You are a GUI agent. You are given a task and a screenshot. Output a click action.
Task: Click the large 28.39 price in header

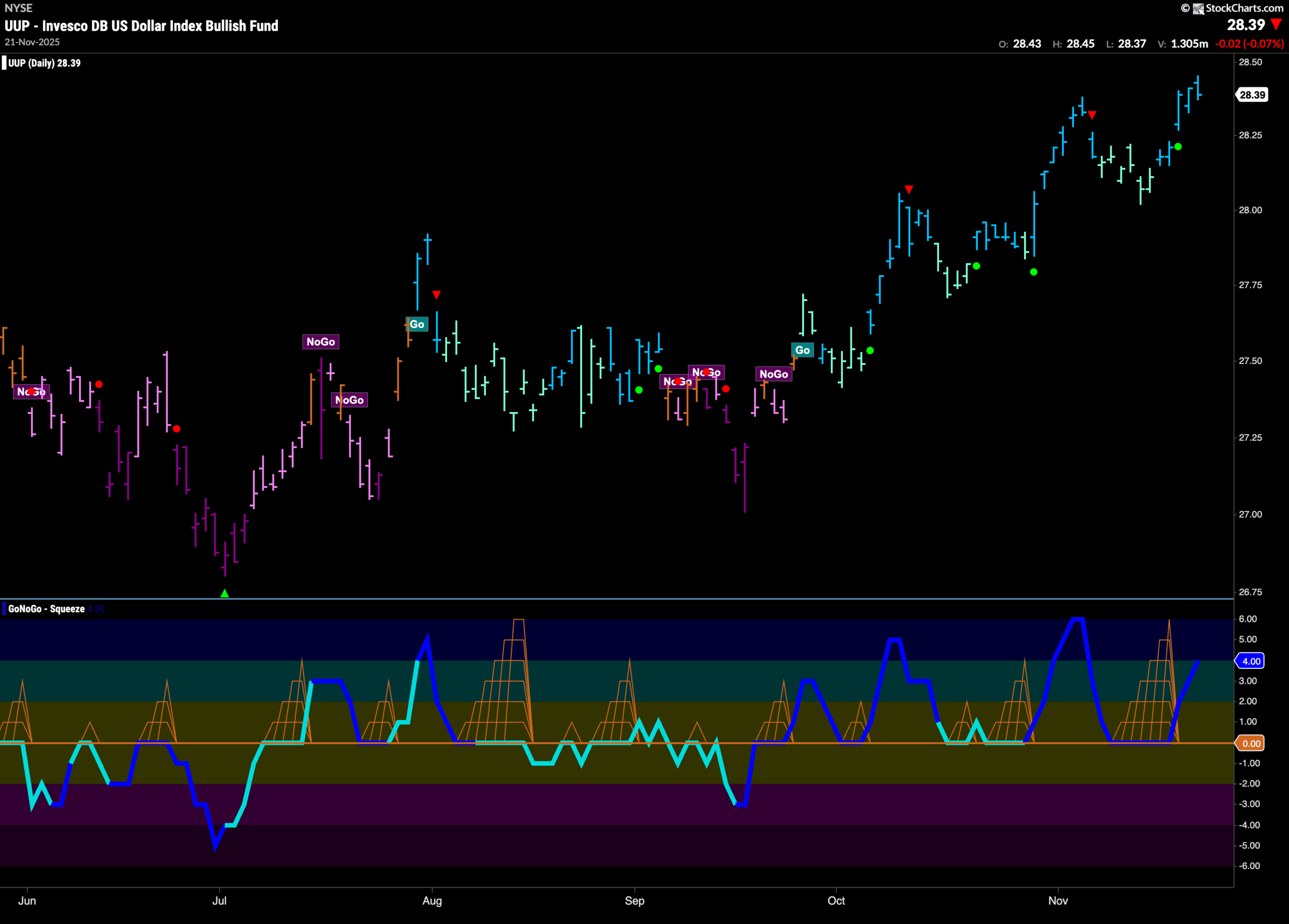pyautogui.click(x=1246, y=25)
